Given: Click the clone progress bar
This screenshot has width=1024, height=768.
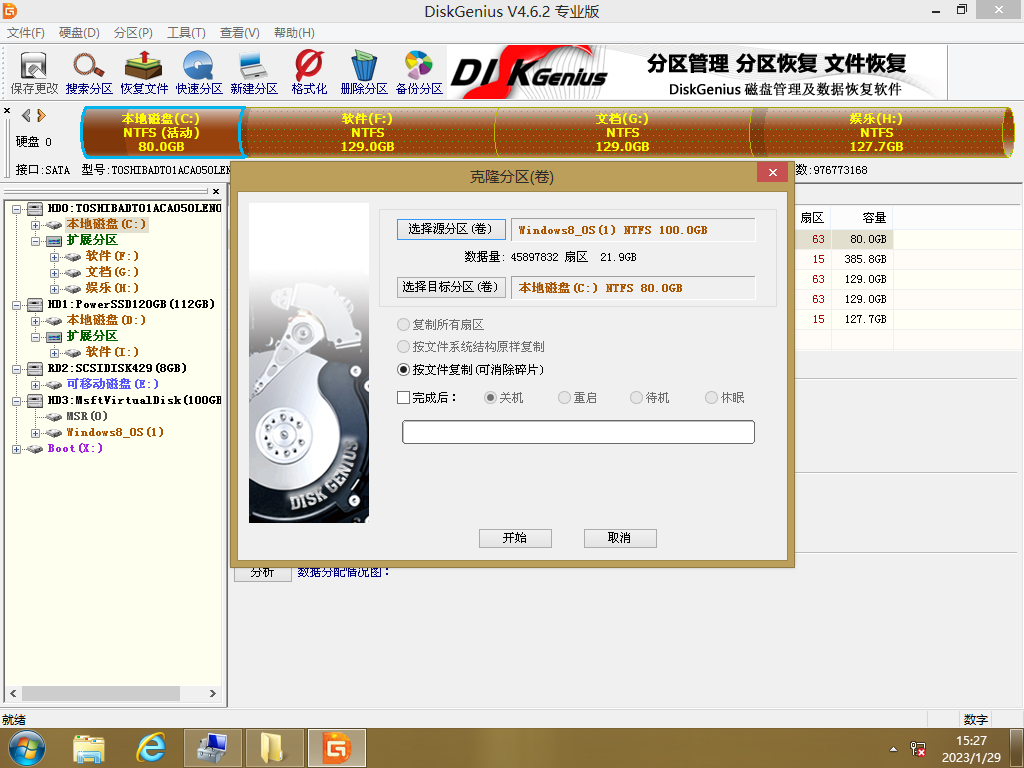Looking at the screenshot, I should click(578, 432).
